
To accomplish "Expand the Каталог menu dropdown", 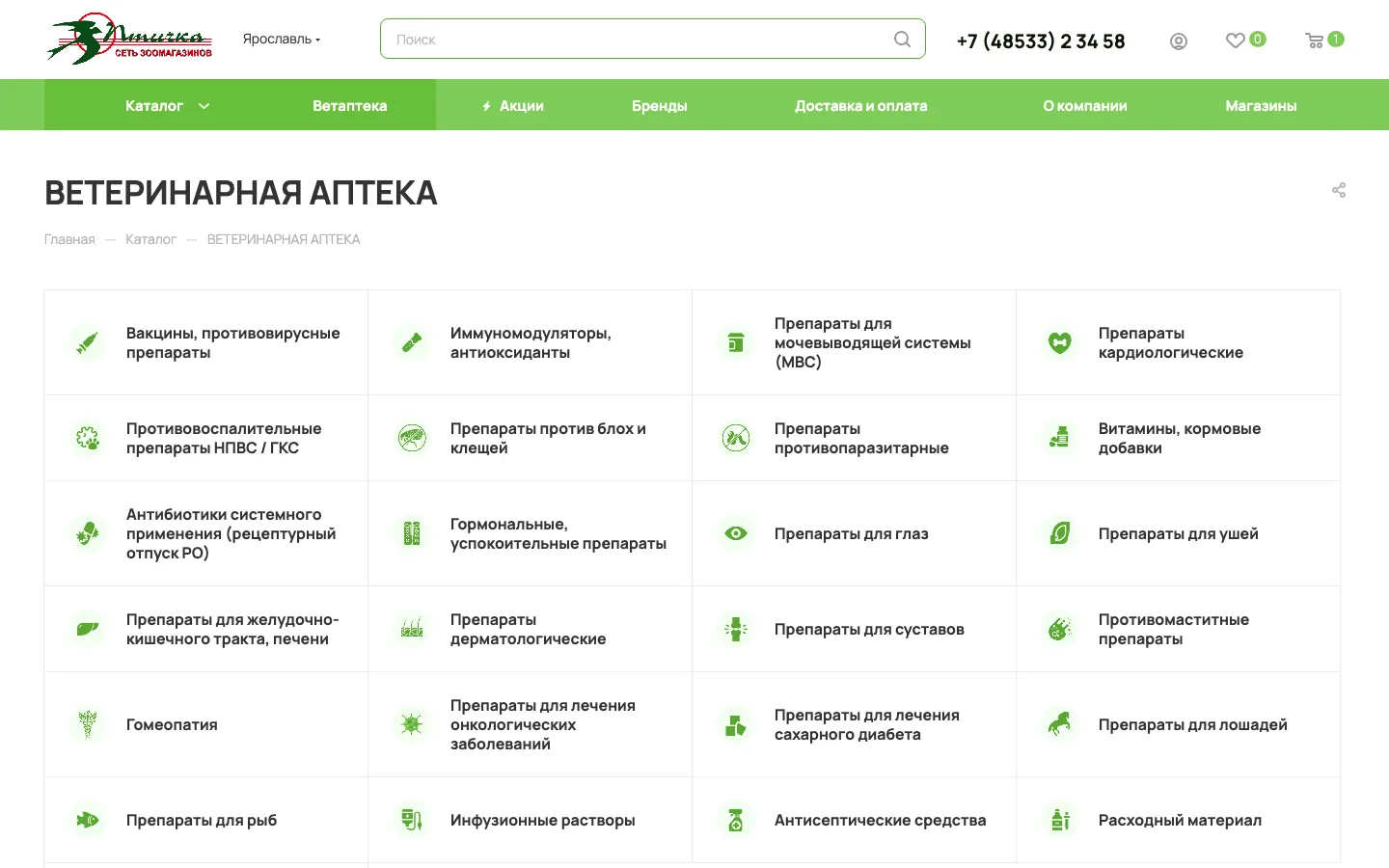I will click(x=167, y=105).
